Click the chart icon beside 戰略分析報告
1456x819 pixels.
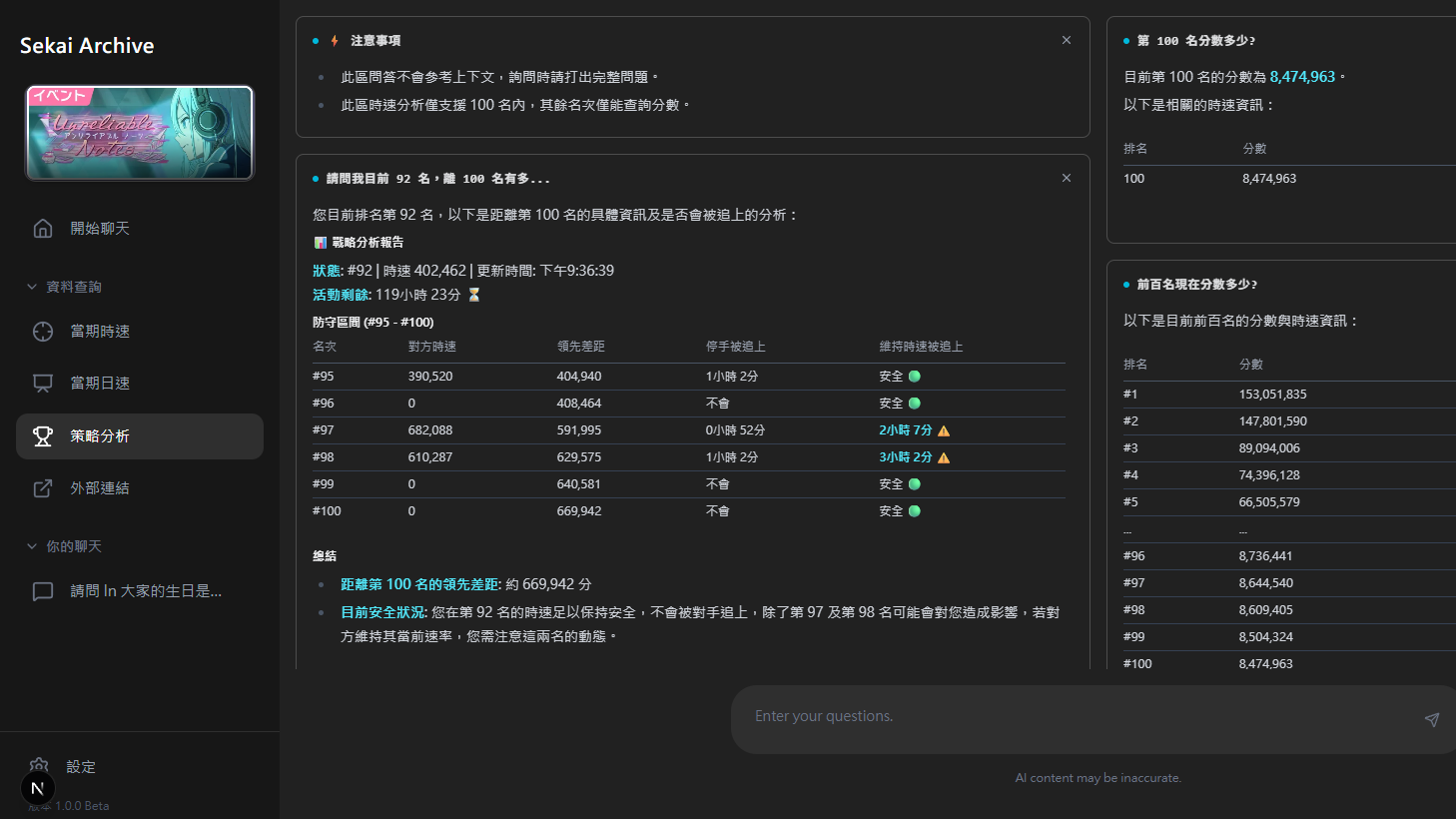pos(321,243)
